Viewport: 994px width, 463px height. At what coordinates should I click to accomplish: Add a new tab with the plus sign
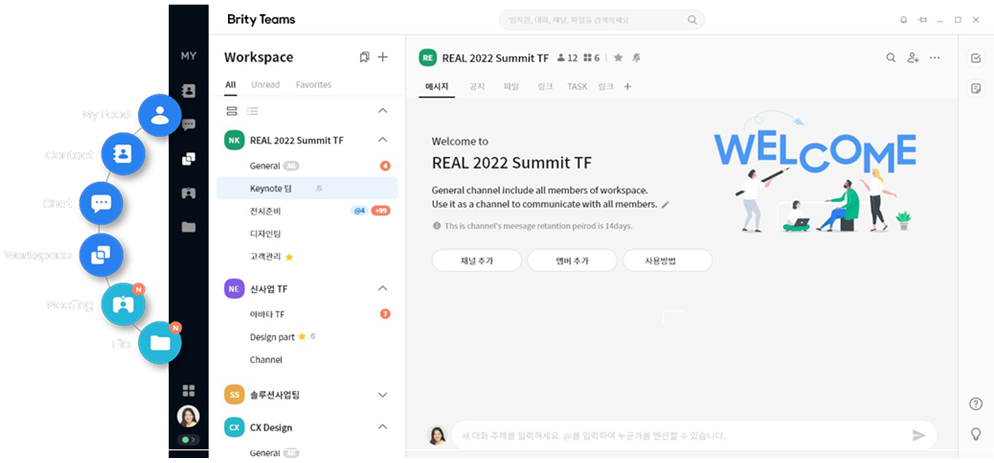[x=628, y=86]
